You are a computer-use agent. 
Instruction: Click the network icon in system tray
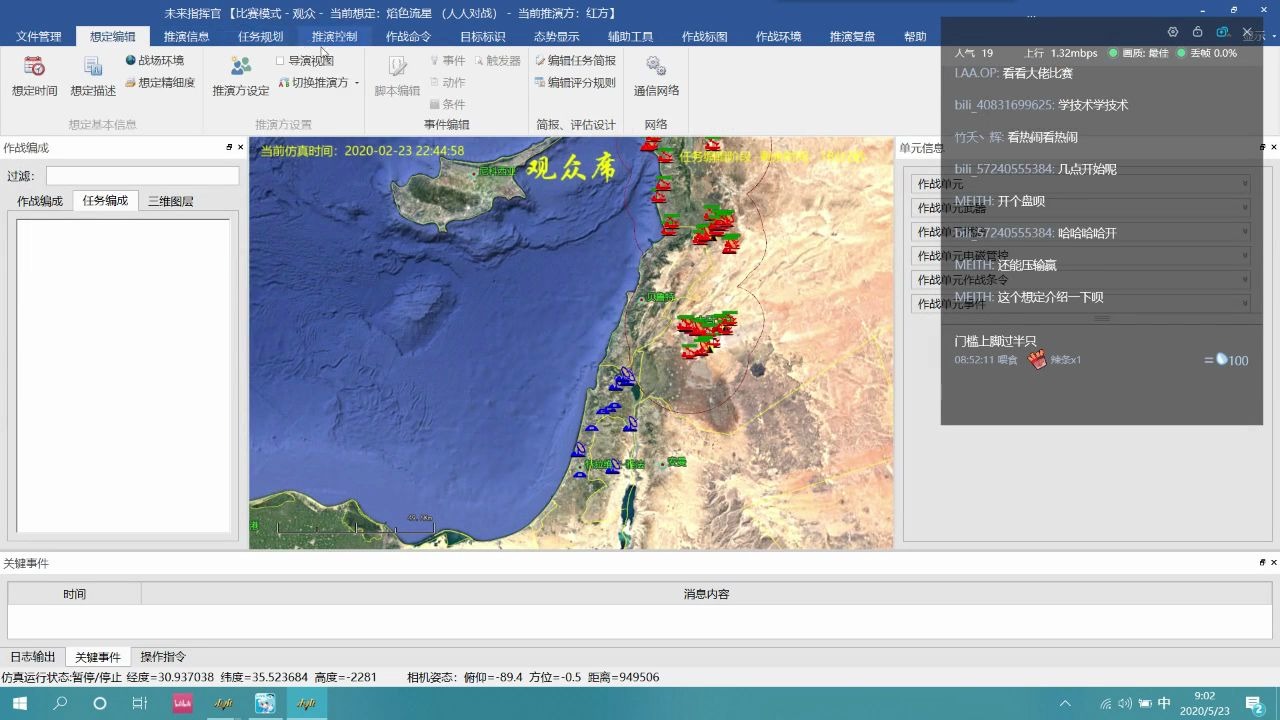pyautogui.click(x=1105, y=703)
